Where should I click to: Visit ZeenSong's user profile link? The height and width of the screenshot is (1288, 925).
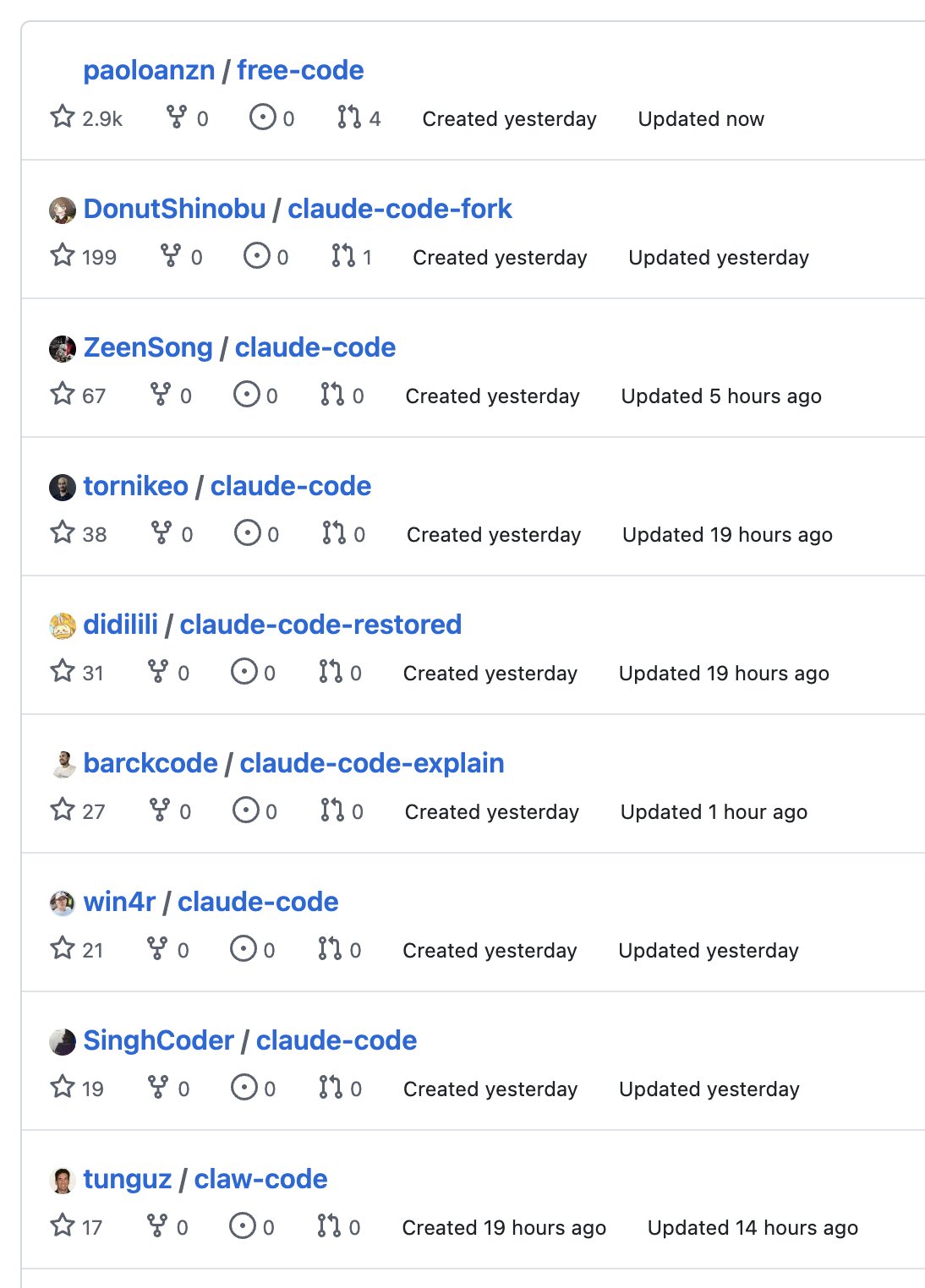point(148,347)
